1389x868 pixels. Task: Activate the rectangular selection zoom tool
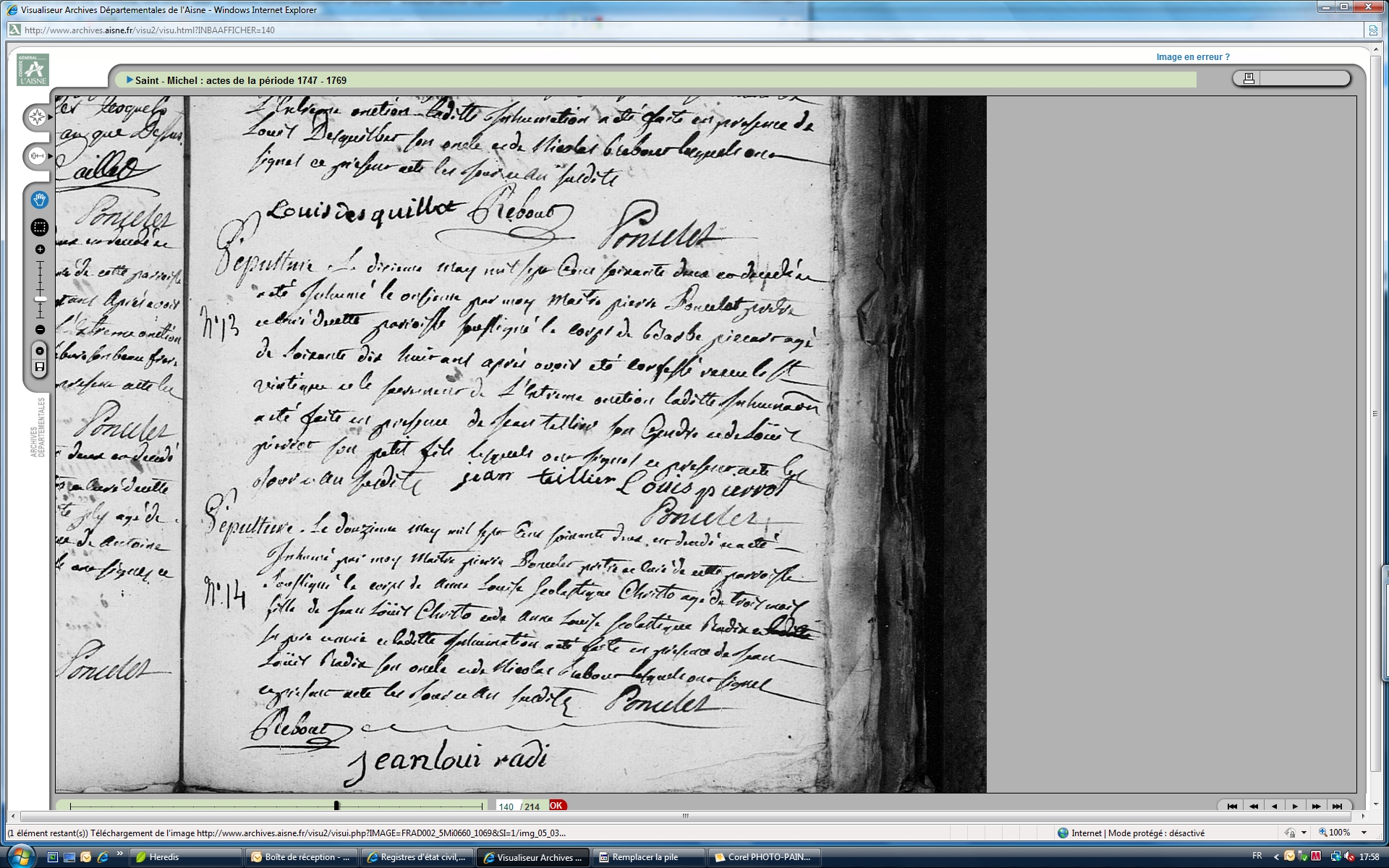click(x=40, y=227)
